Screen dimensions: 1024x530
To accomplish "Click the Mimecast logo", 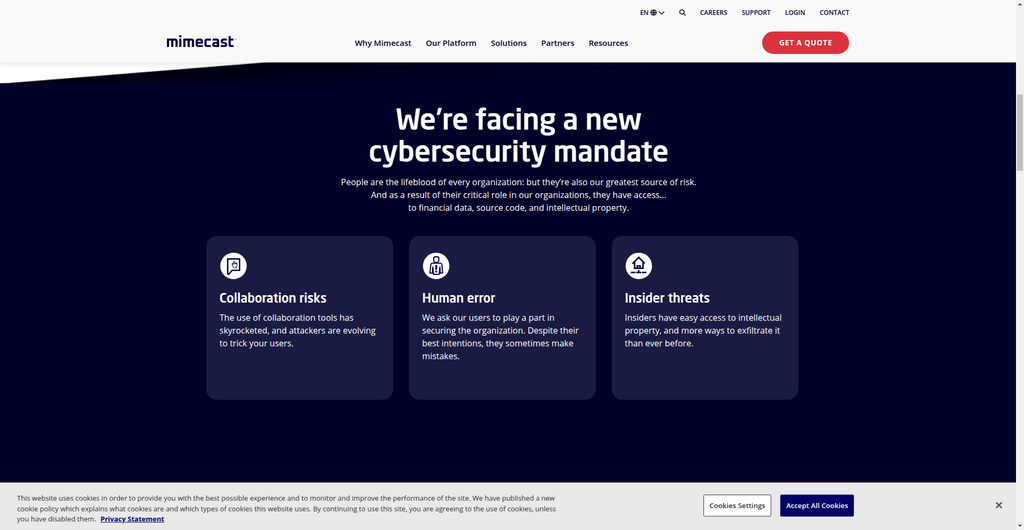I will pyautogui.click(x=200, y=42).
